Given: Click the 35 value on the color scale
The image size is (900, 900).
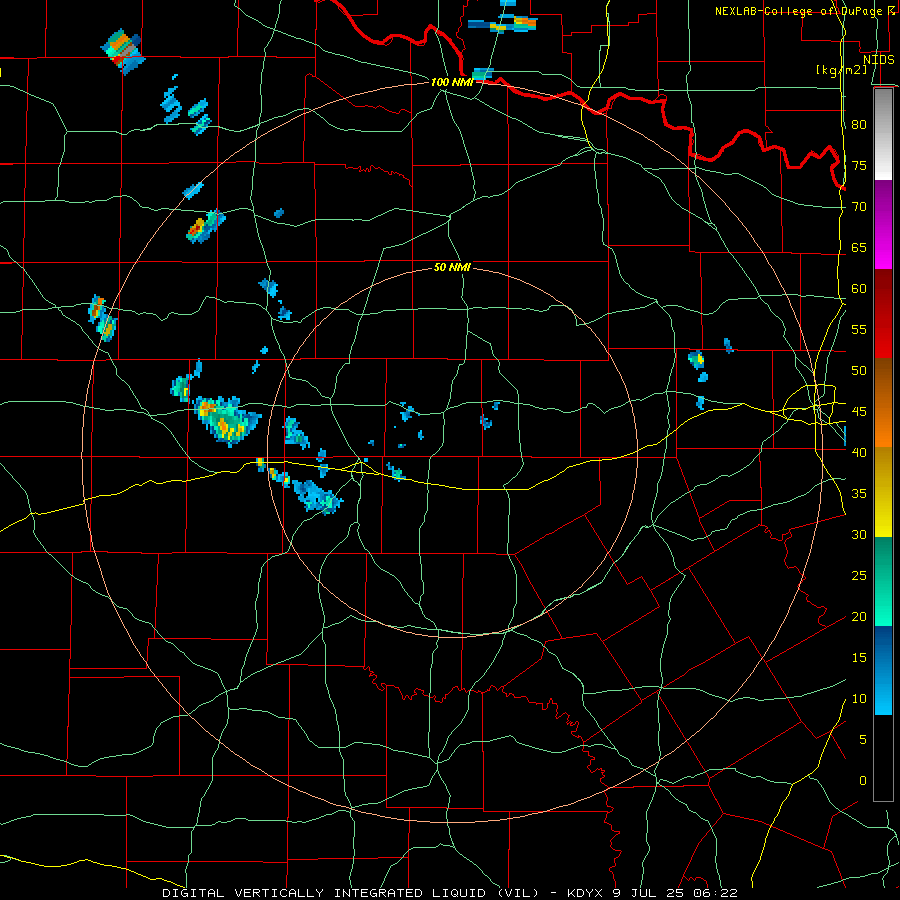Looking at the screenshot, I should tap(859, 494).
